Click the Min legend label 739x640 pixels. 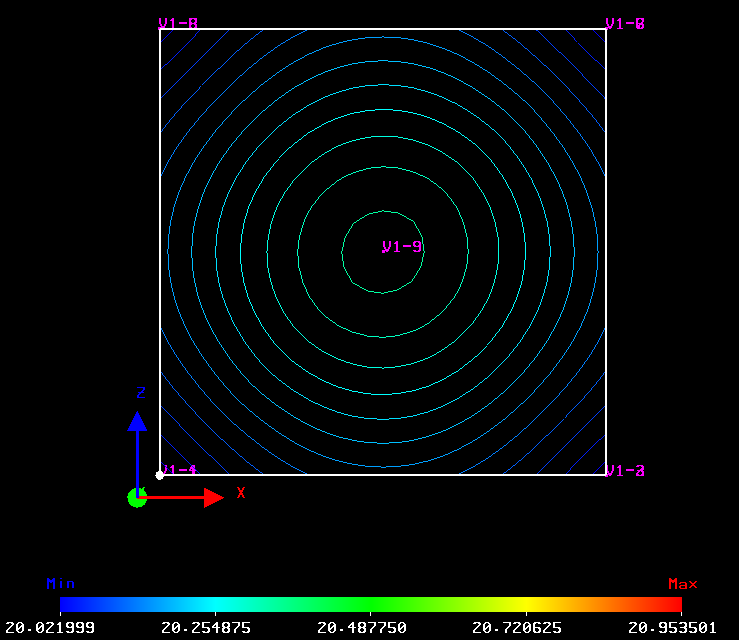[60, 583]
